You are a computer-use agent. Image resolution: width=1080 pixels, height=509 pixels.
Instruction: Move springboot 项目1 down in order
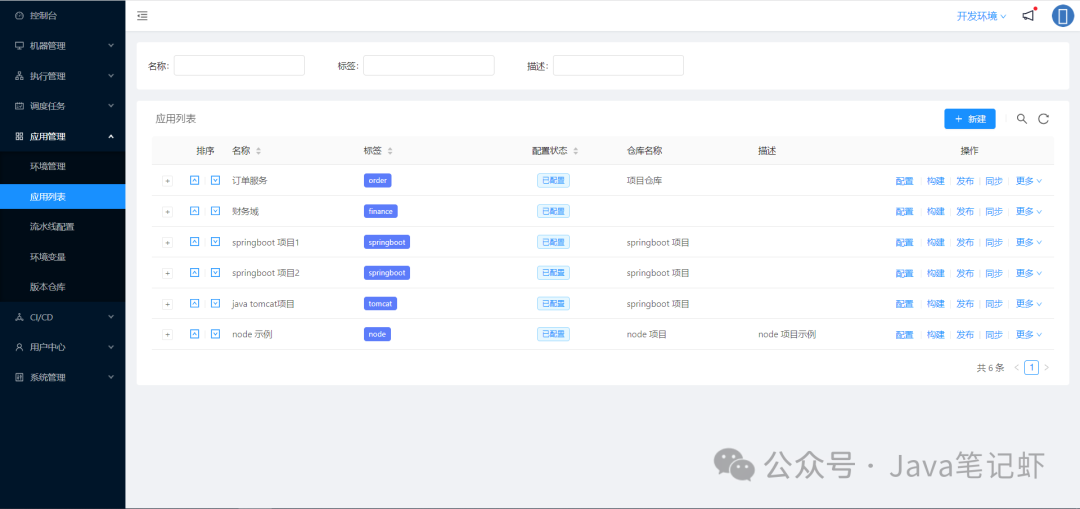pyautogui.click(x=215, y=242)
